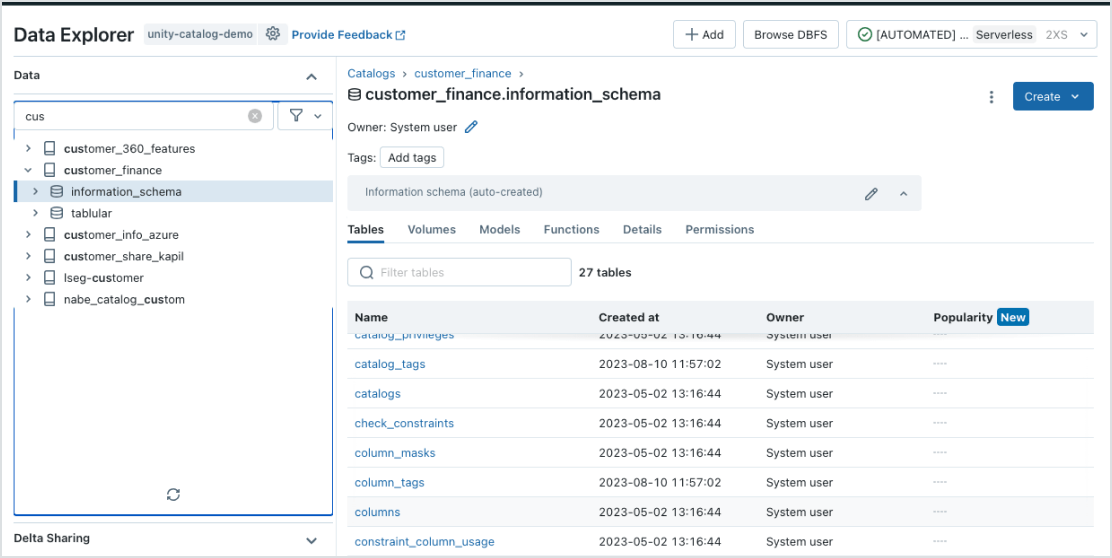Viewport: 1112px width, 558px height.
Task: Switch to the Permissions tab
Action: point(719,229)
